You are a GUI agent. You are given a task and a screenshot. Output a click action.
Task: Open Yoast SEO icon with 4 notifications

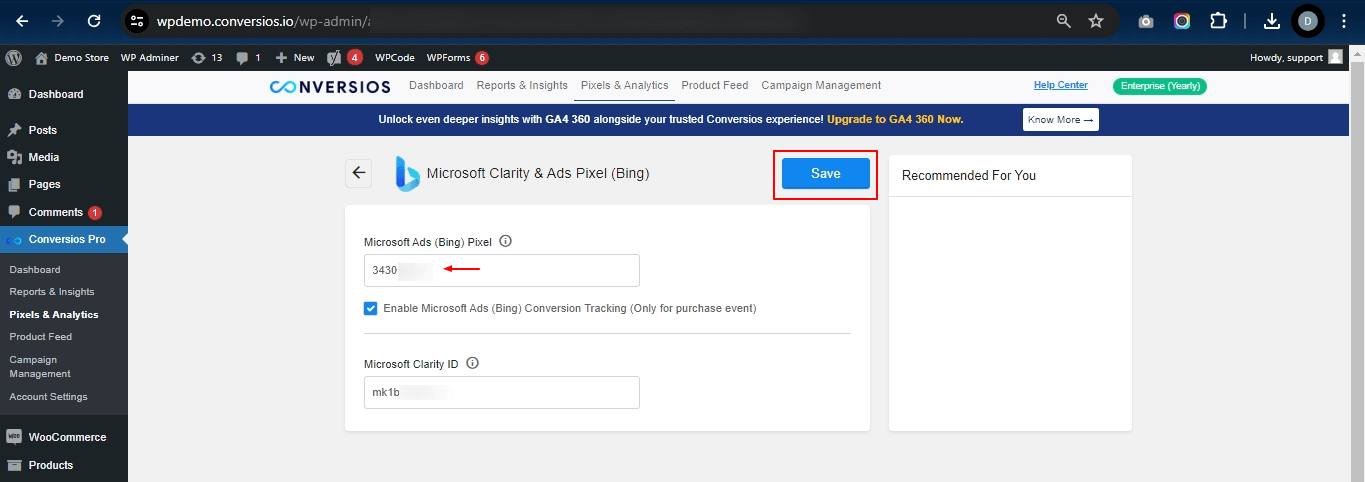pyautogui.click(x=344, y=57)
